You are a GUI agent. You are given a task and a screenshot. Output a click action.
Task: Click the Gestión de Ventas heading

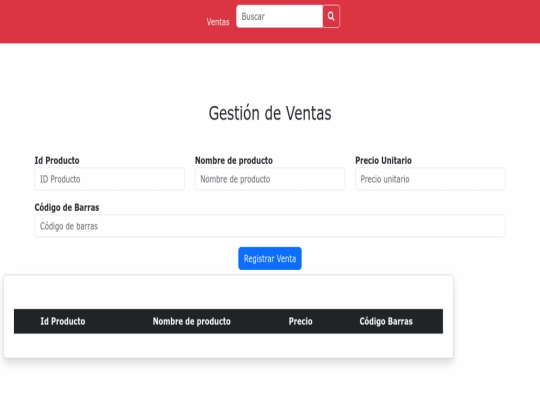tap(270, 113)
